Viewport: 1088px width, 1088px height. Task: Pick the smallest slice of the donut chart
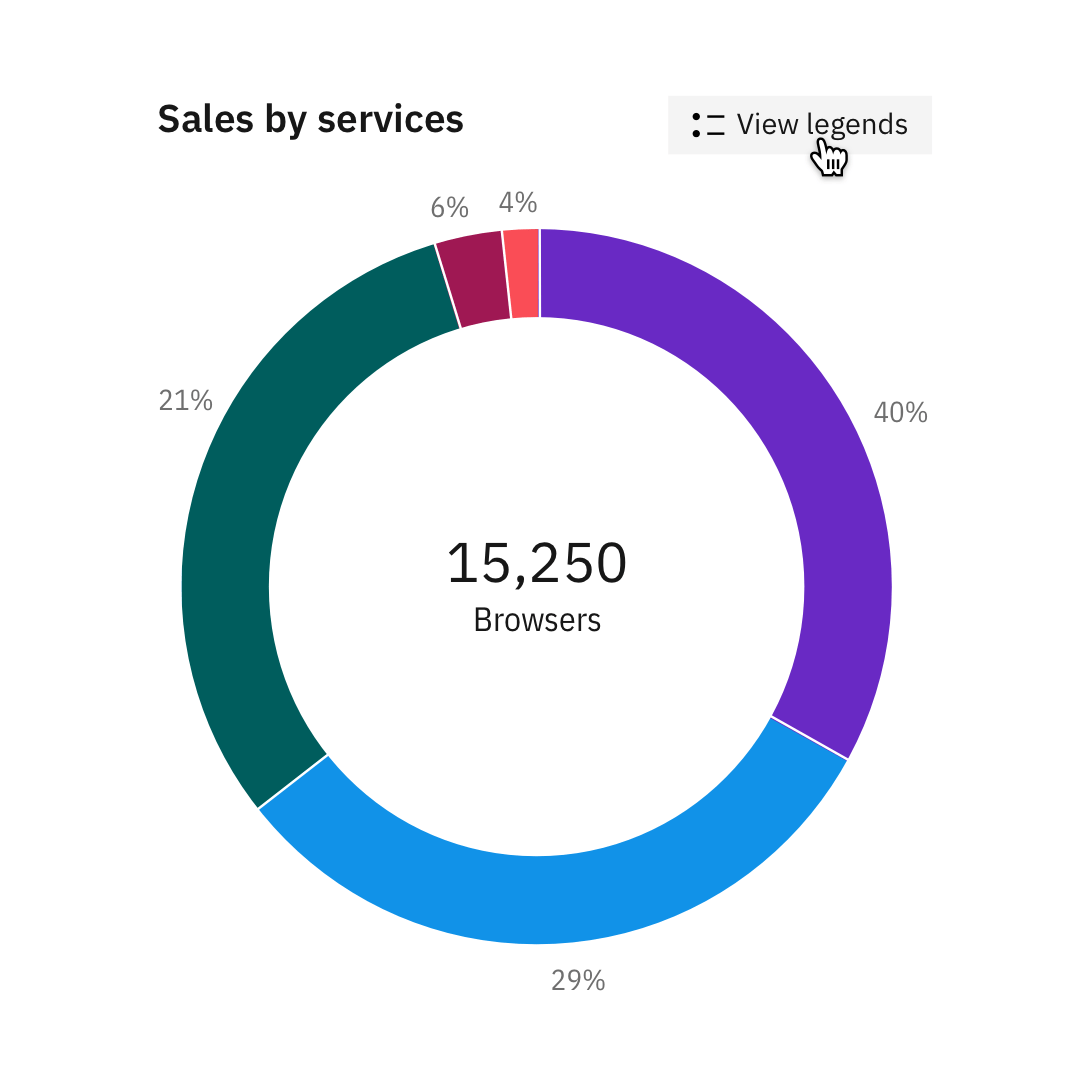pos(523,274)
